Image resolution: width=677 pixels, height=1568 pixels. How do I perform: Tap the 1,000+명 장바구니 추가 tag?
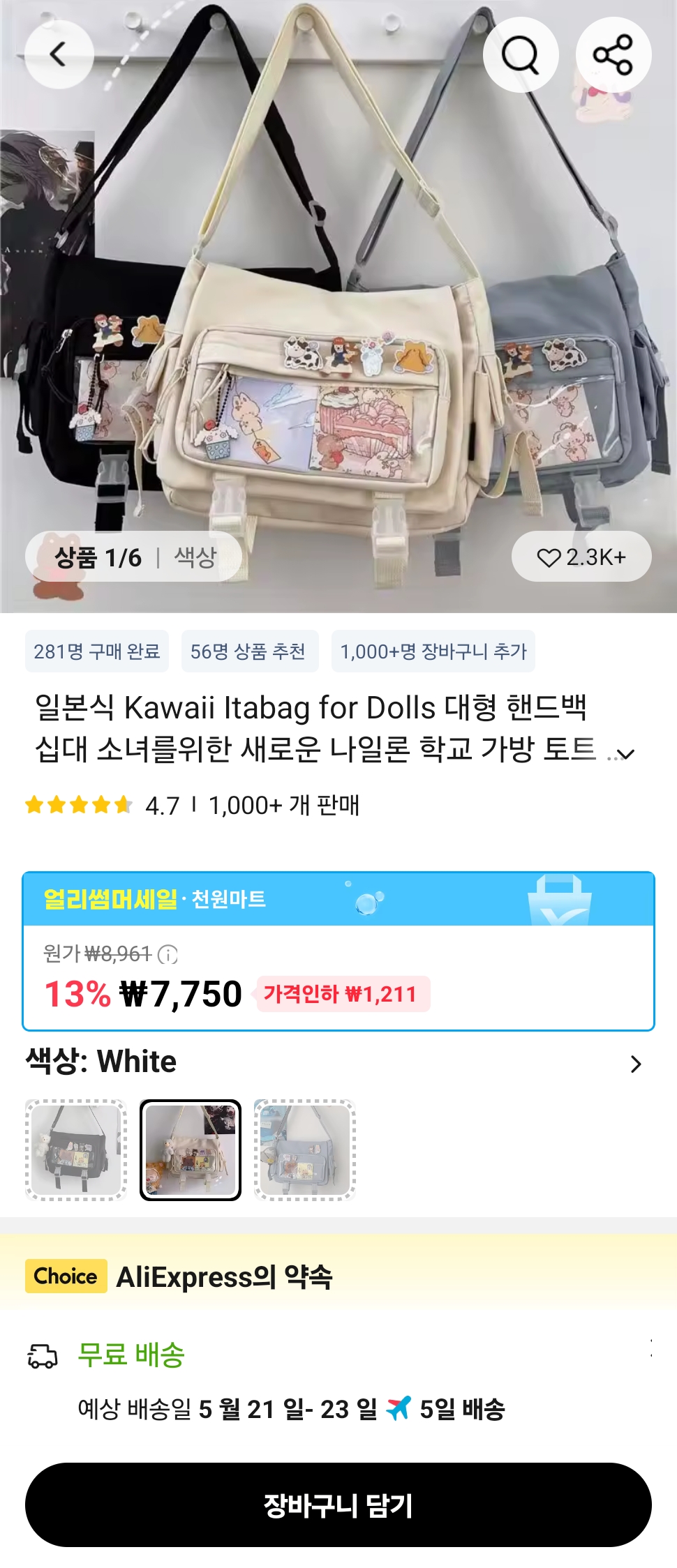pyautogui.click(x=433, y=651)
